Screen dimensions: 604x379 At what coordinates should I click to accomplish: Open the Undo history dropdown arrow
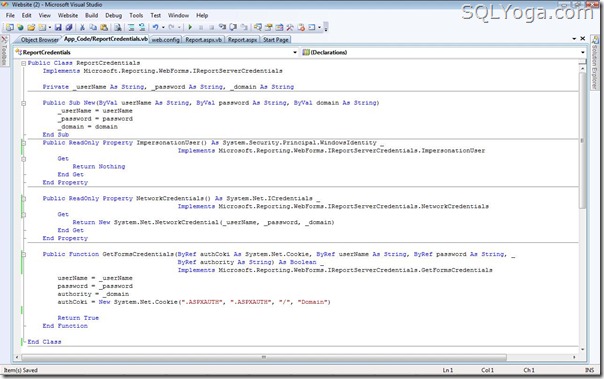pyautogui.click(x=163, y=27)
